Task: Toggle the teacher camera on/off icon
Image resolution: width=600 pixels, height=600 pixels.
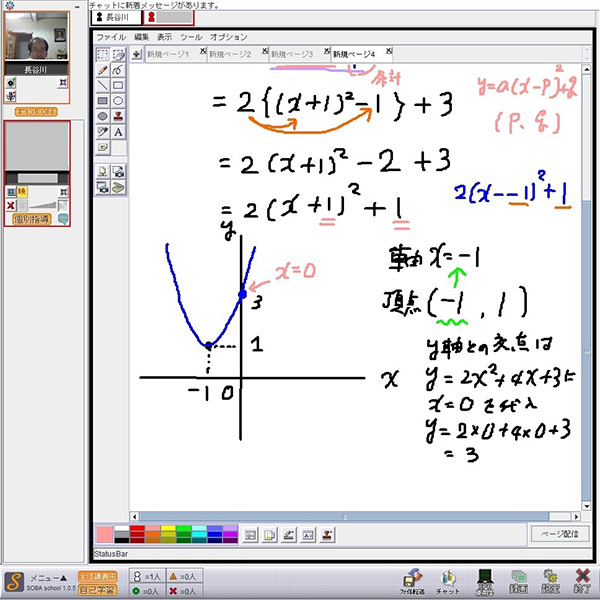Action: click(x=11, y=83)
